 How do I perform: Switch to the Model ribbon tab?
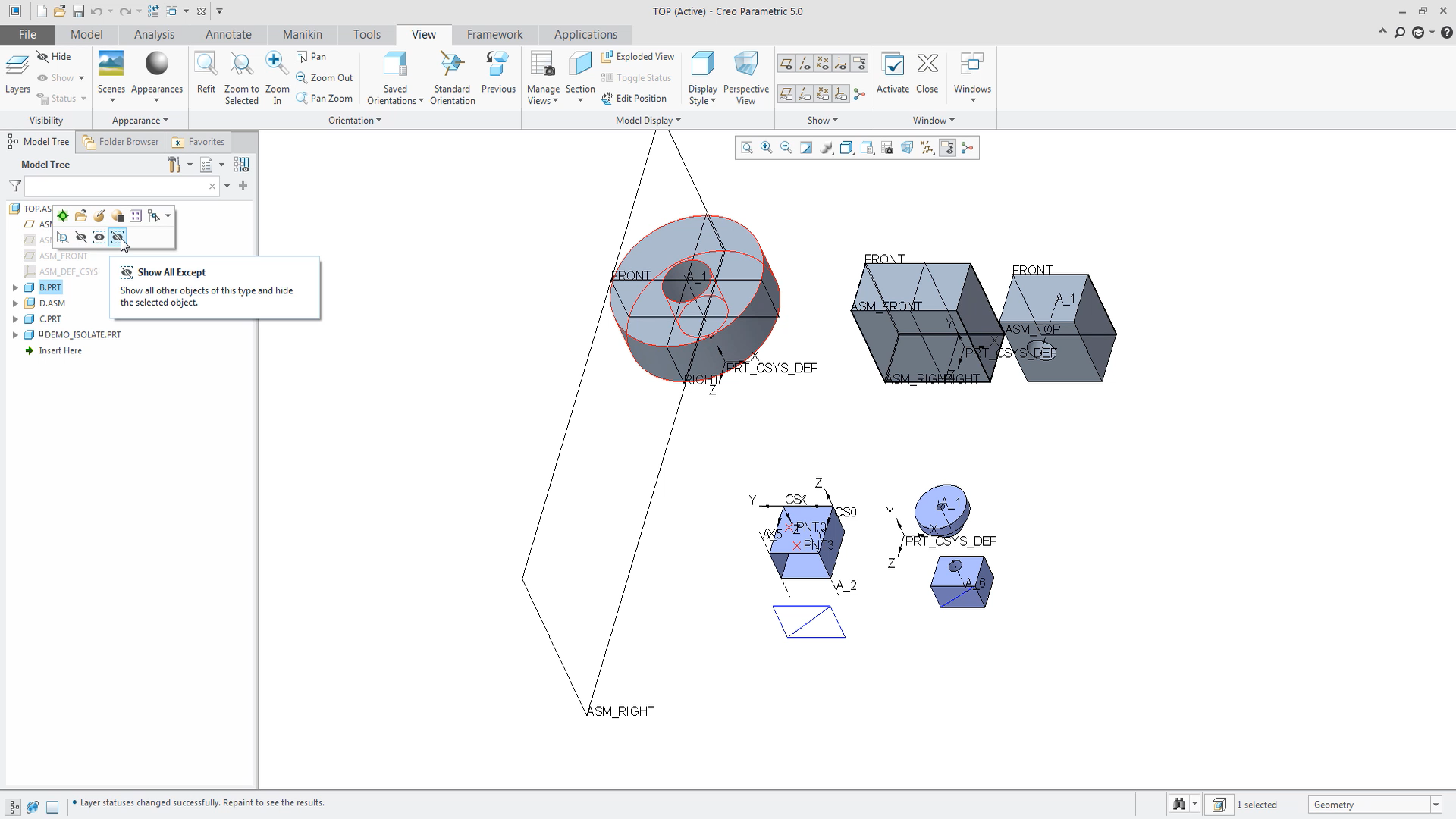86,35
